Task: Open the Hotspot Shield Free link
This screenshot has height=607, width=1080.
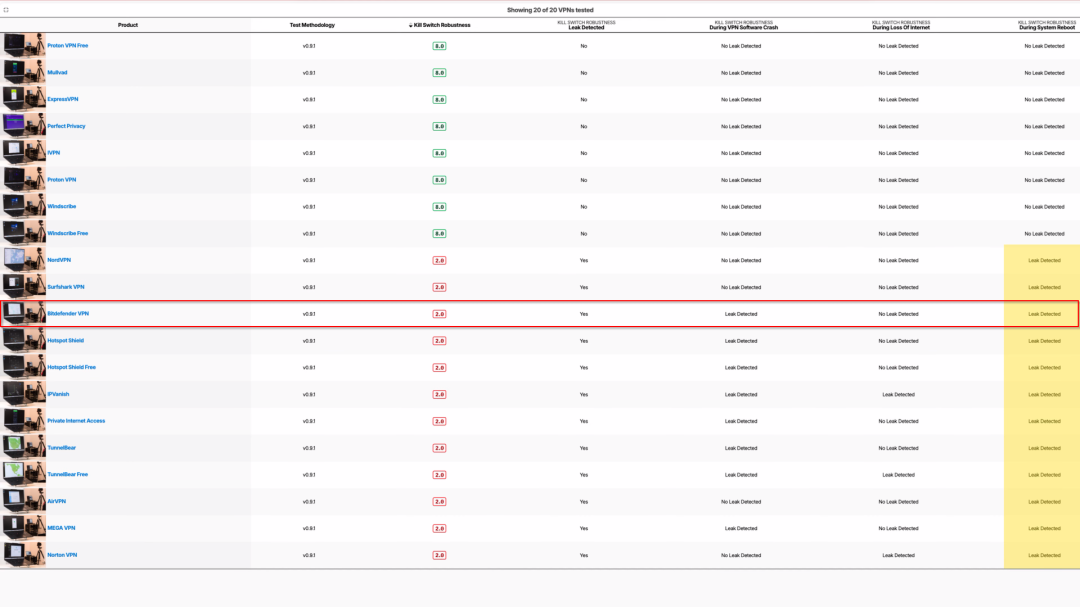Action: click(72, 367)
